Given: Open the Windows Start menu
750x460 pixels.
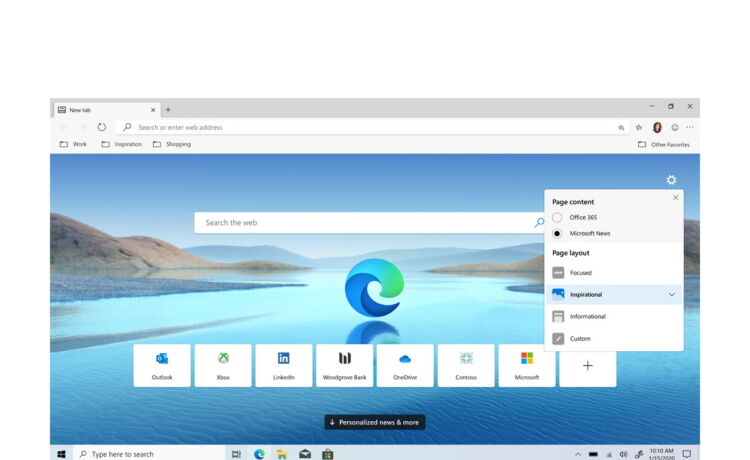Looking at the screenshot, I should tap(61, 454).
